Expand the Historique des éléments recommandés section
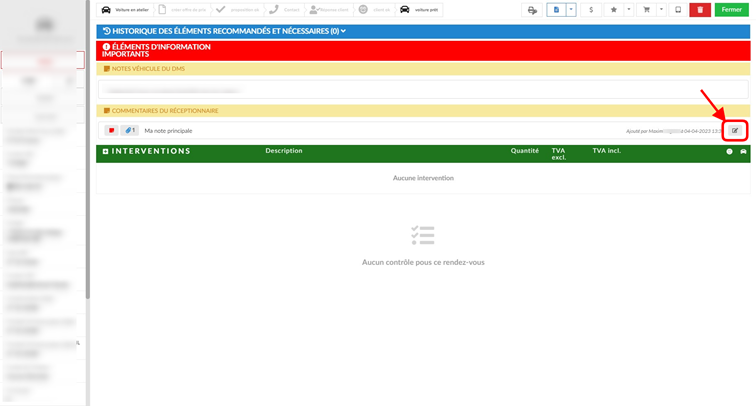Screen dimensions: 756x406 tap(225, 31)
